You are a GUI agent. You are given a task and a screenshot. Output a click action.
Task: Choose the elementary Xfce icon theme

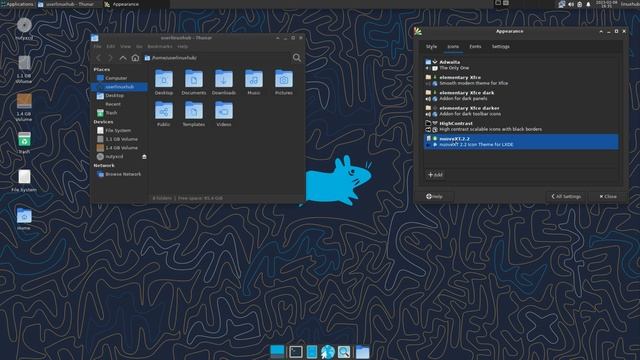click(x=521, y=80)
